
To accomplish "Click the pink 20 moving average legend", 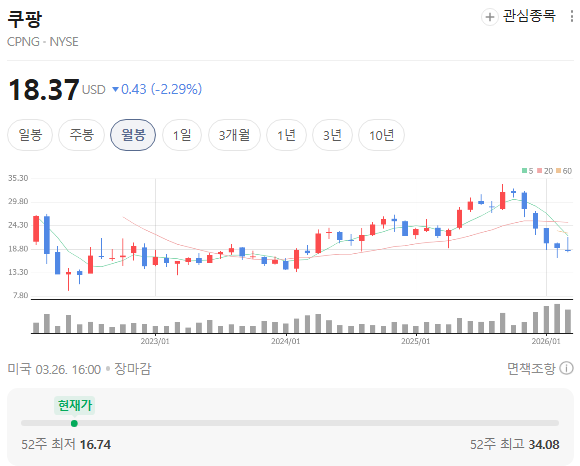I will (545, 171).
